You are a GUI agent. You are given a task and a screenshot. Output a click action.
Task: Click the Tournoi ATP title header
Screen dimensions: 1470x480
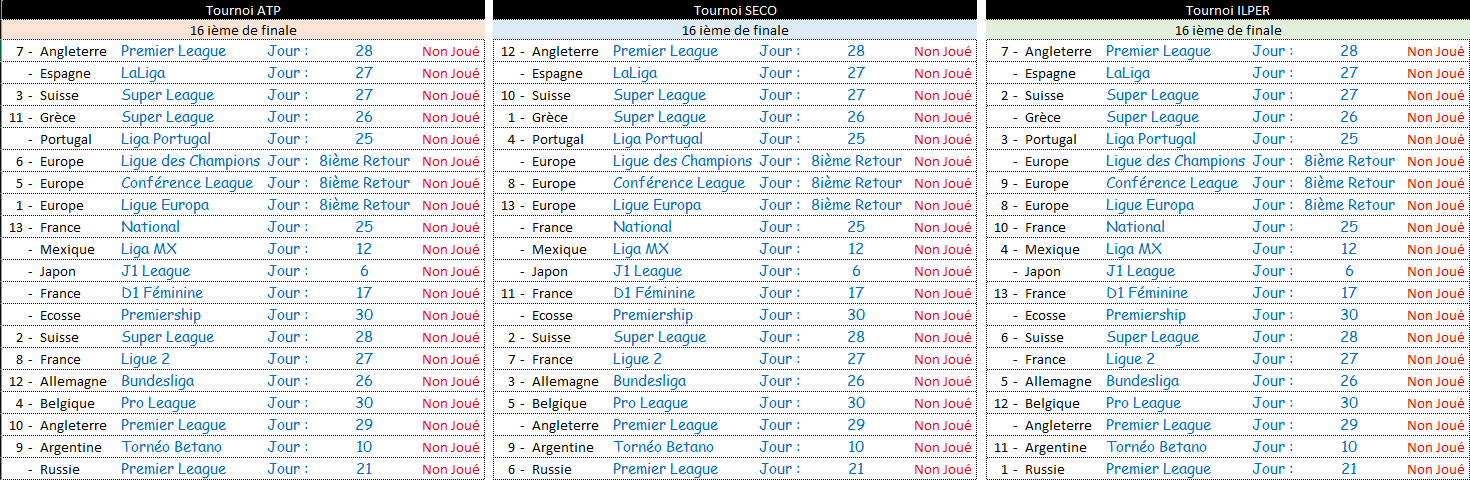[243, 10]
